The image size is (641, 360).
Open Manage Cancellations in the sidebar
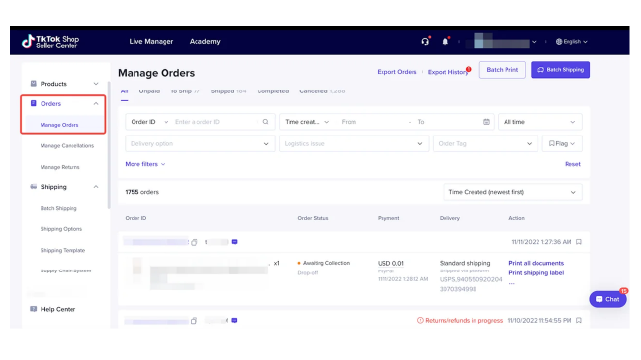[x=67, y=145]
